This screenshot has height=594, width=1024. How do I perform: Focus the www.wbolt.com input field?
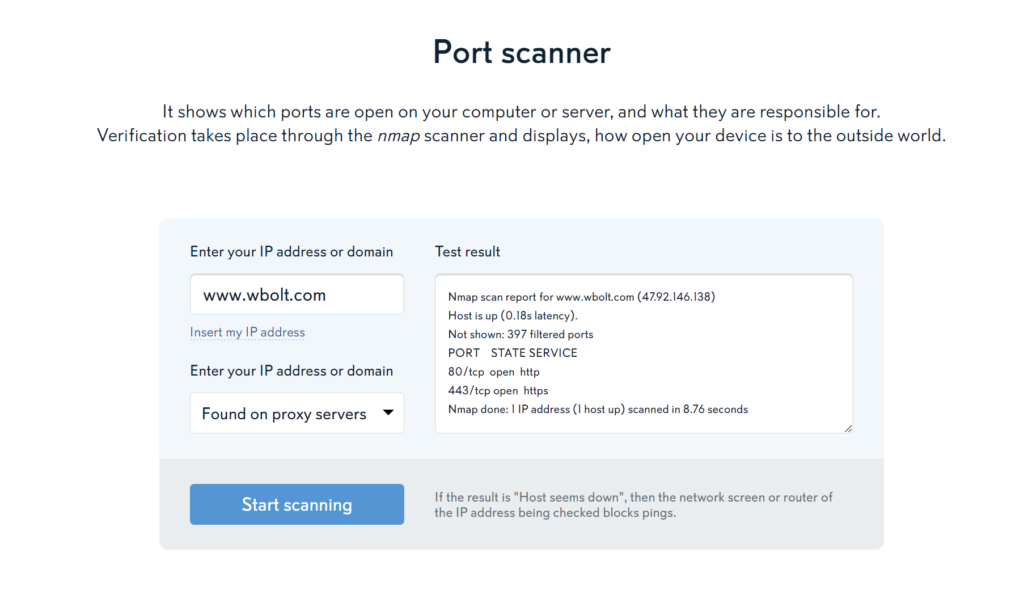tap(296, 295)
